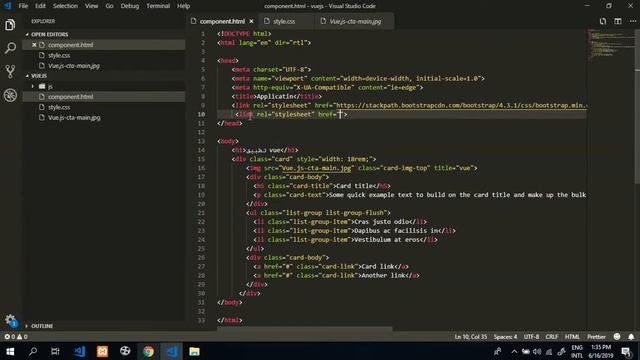Open notifications bell in status bar
The image size is (640, 360).
[x=631, y=337]
